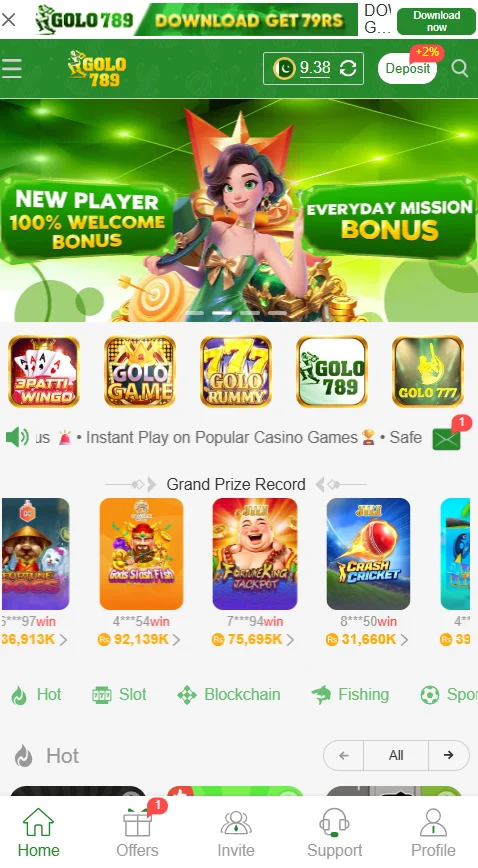The image size is (478, 868).
Task: Tap the 3Patti Wingo app icon
Action: click(x=44, y=371)
